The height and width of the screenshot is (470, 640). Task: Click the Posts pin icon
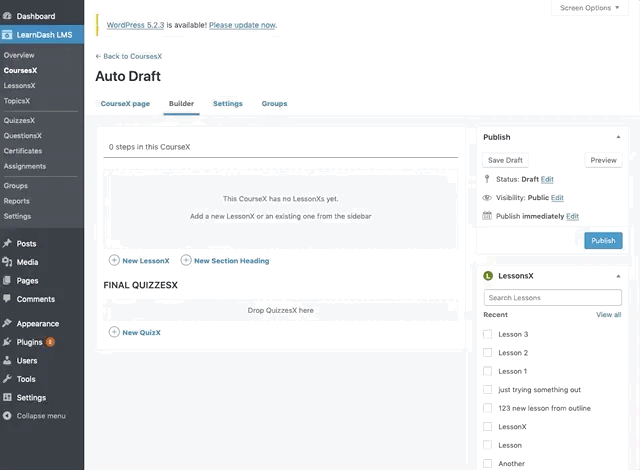pos(7,244)
